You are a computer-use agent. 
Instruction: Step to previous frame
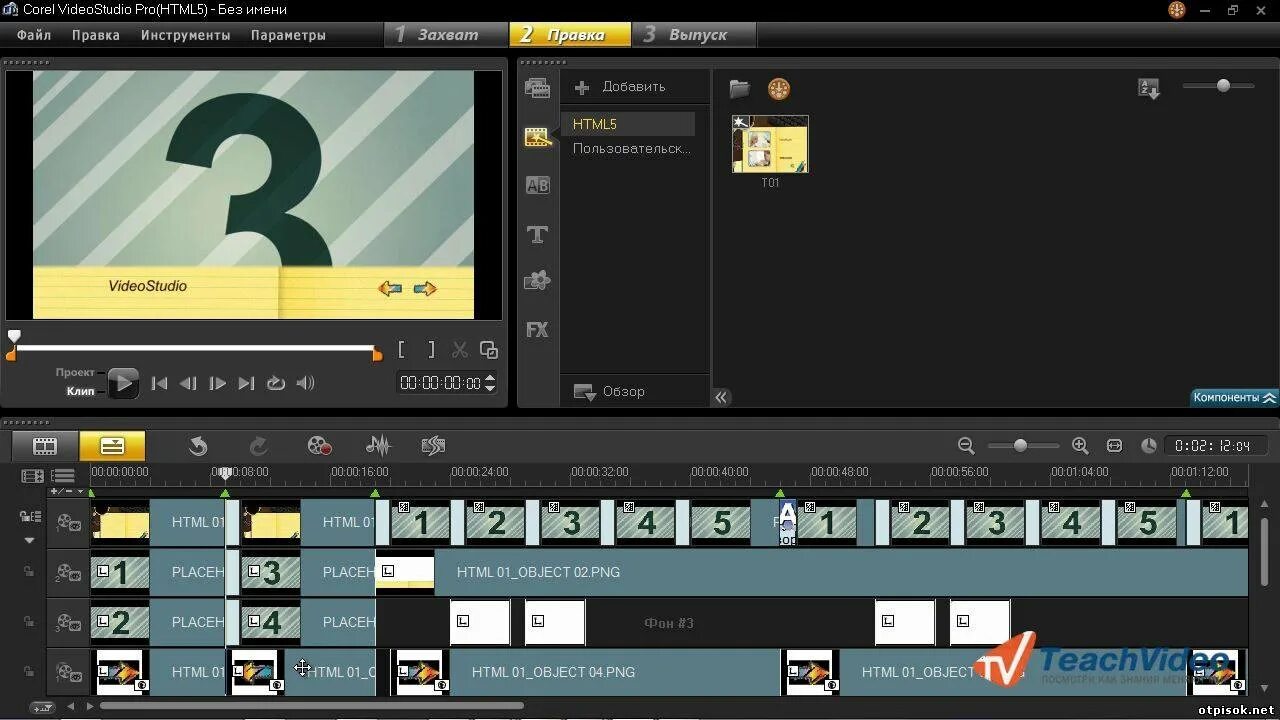click(188, 383)
